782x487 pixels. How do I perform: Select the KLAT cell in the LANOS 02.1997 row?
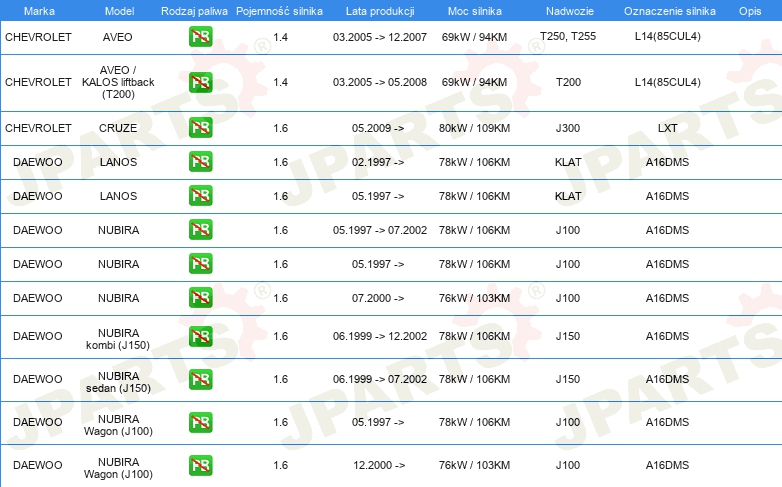click(568, 162)
